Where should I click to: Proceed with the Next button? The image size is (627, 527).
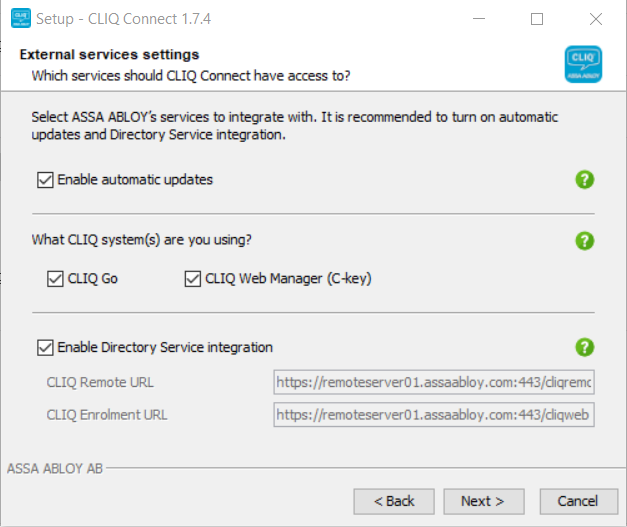(x=484, y=501)
